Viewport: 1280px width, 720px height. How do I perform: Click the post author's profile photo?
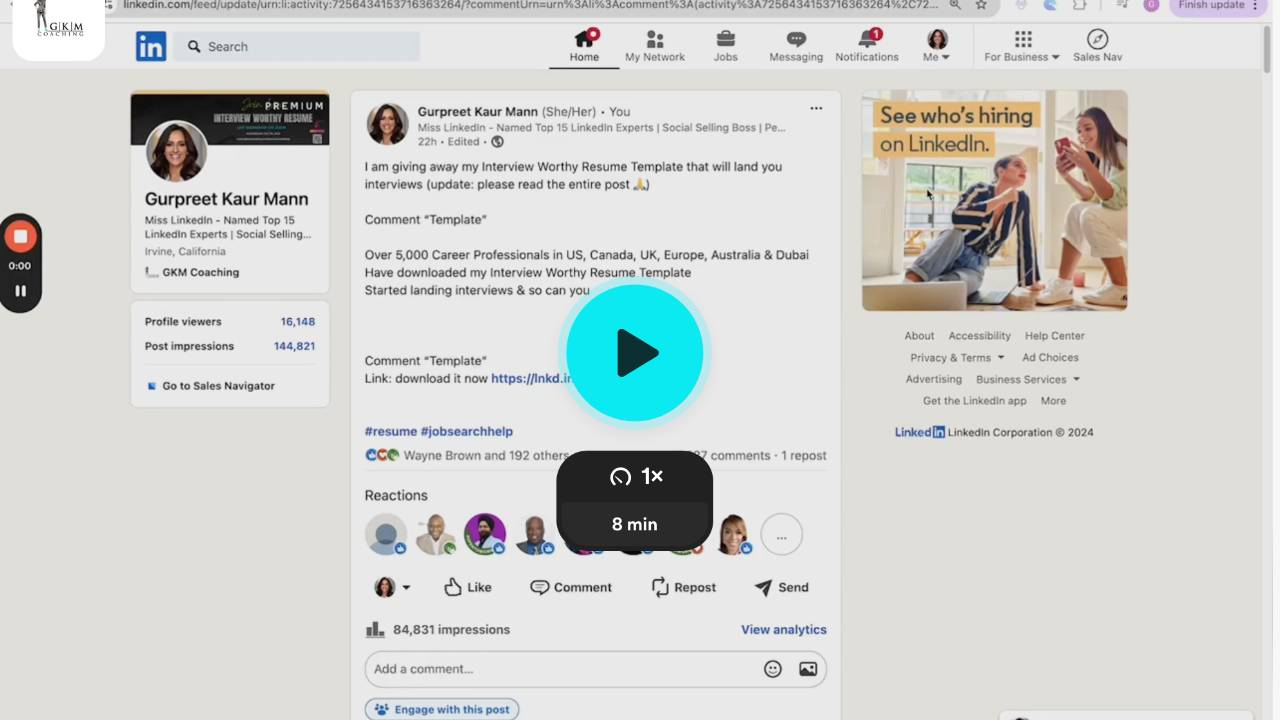point(387,124)
